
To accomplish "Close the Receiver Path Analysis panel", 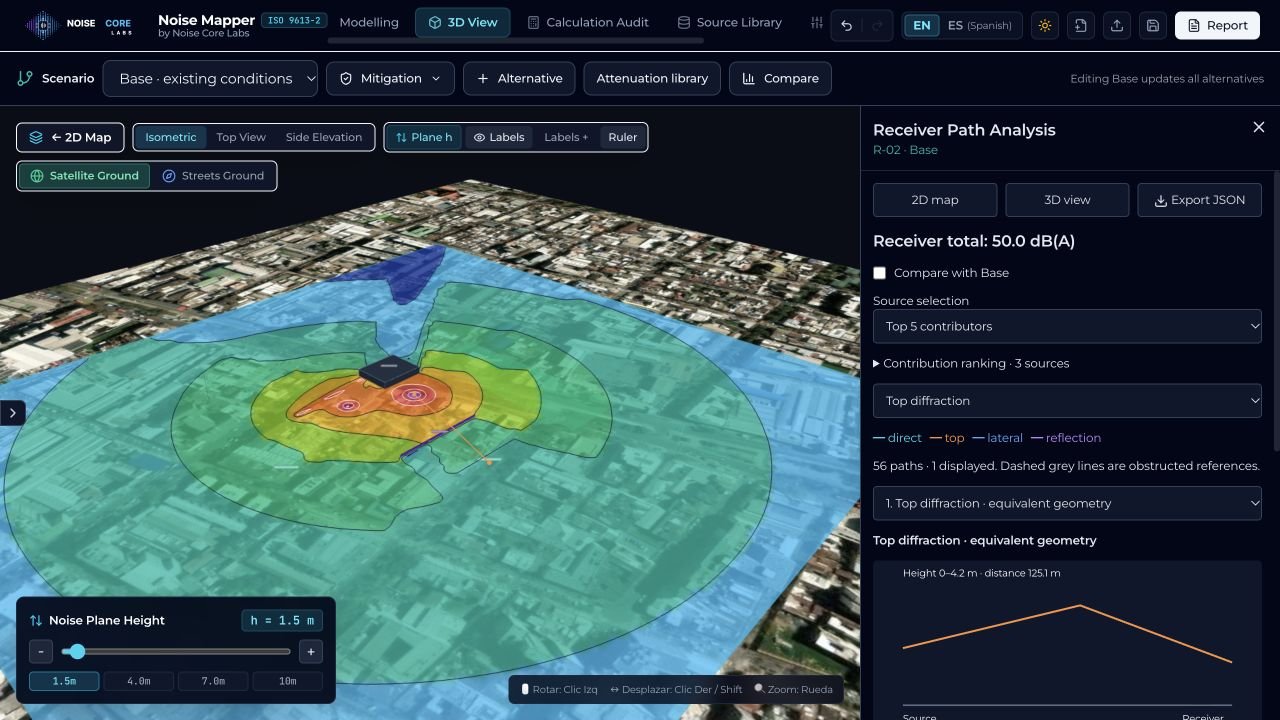I will click(1259, 127).
